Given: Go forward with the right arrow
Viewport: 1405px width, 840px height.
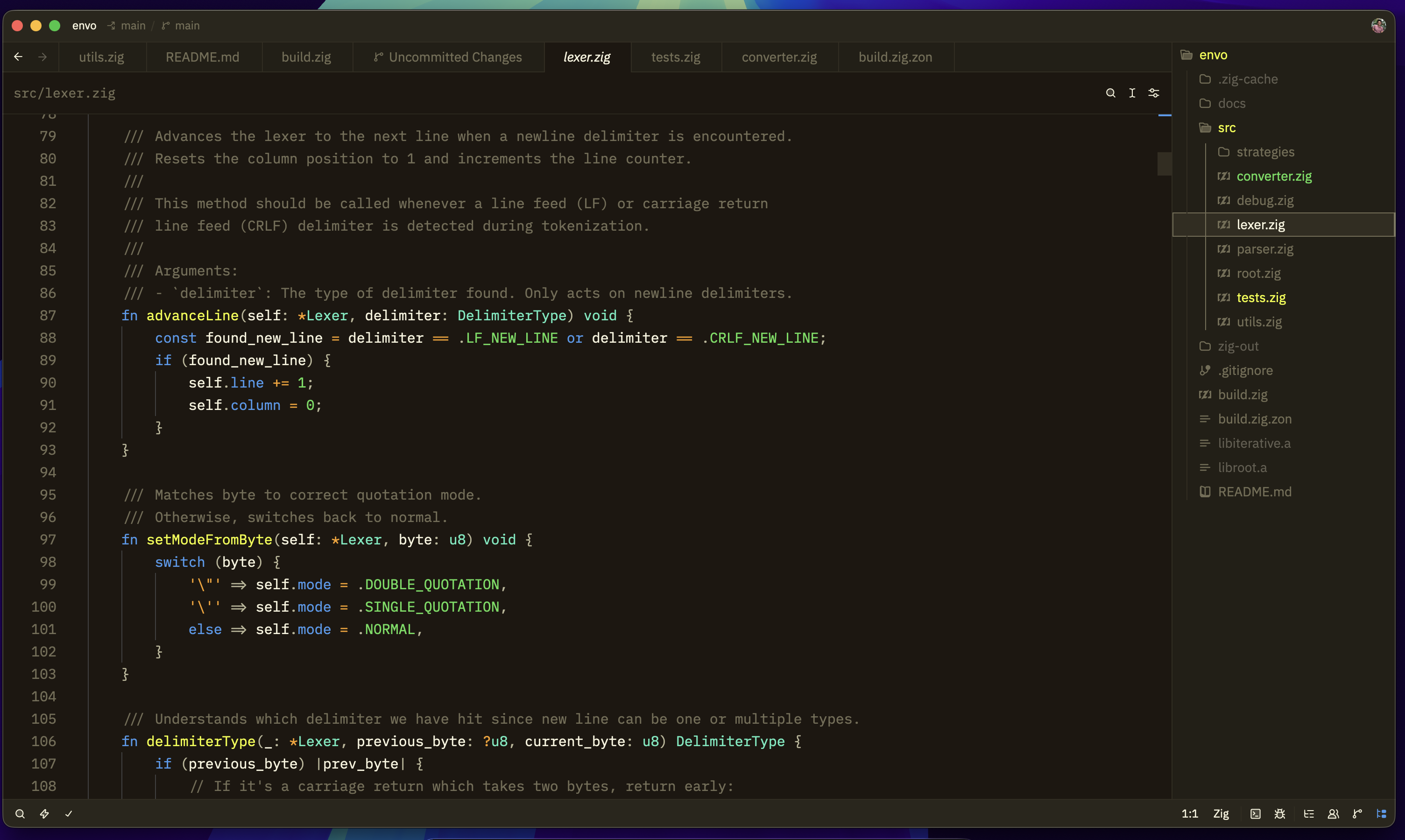Looking at the screenshot, I should coord(42,56).
